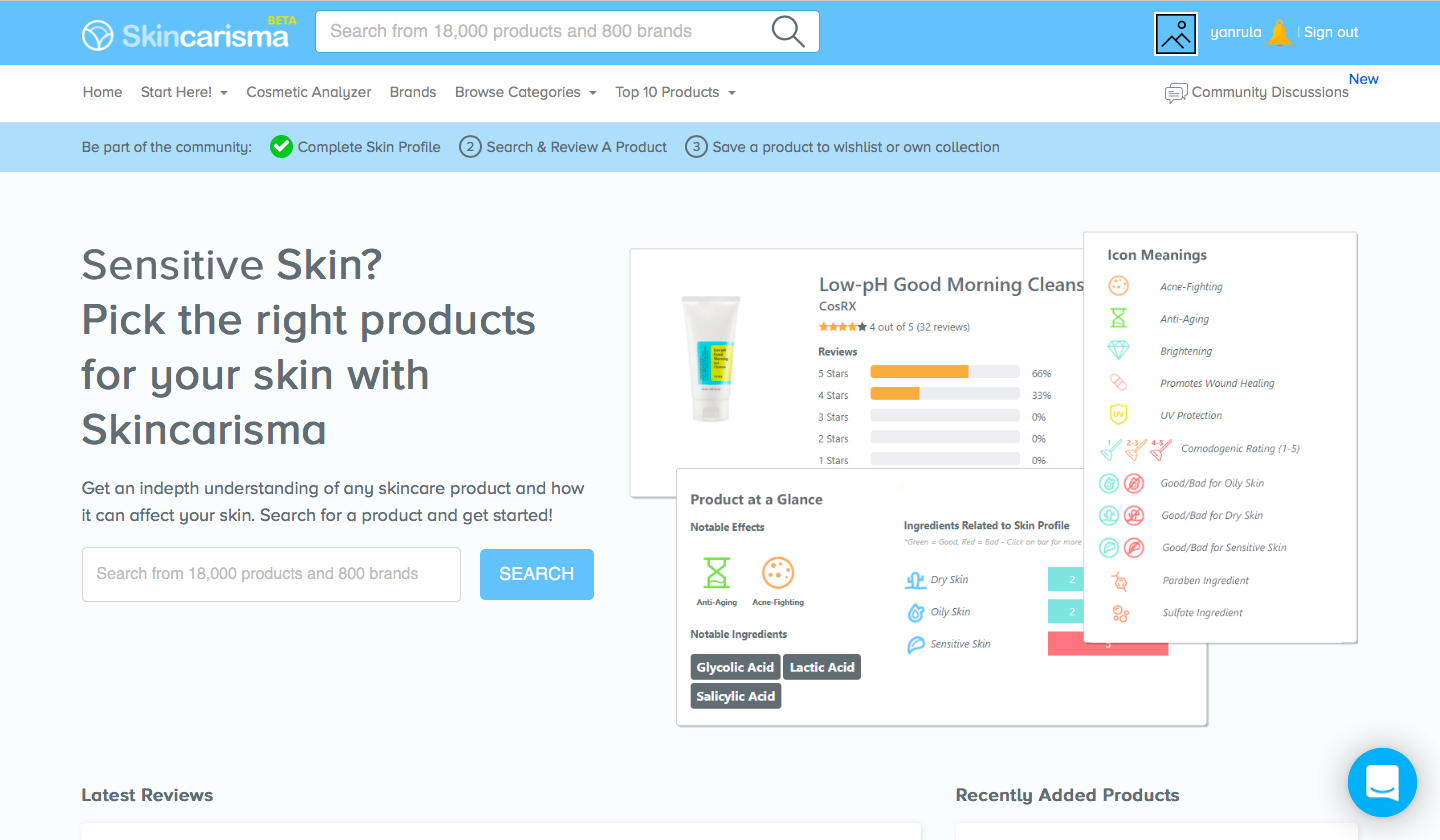Image resolution: width=1440 pixels, height=840 pixels.
Task: Click the Low-pH Good Morning Cleanser title
Action: (x=951, y=285)
